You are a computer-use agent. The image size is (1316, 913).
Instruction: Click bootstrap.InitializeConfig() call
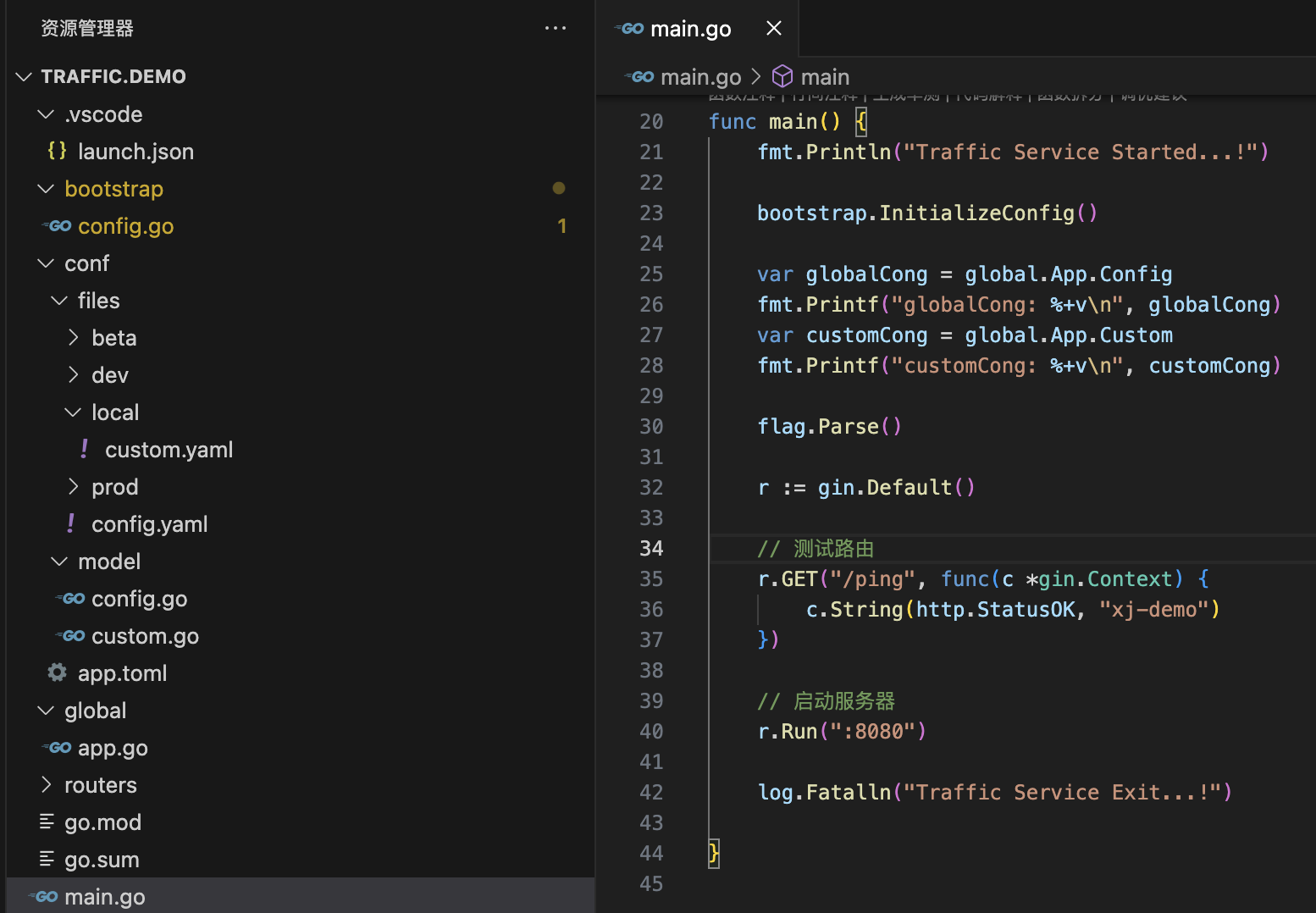927,213
